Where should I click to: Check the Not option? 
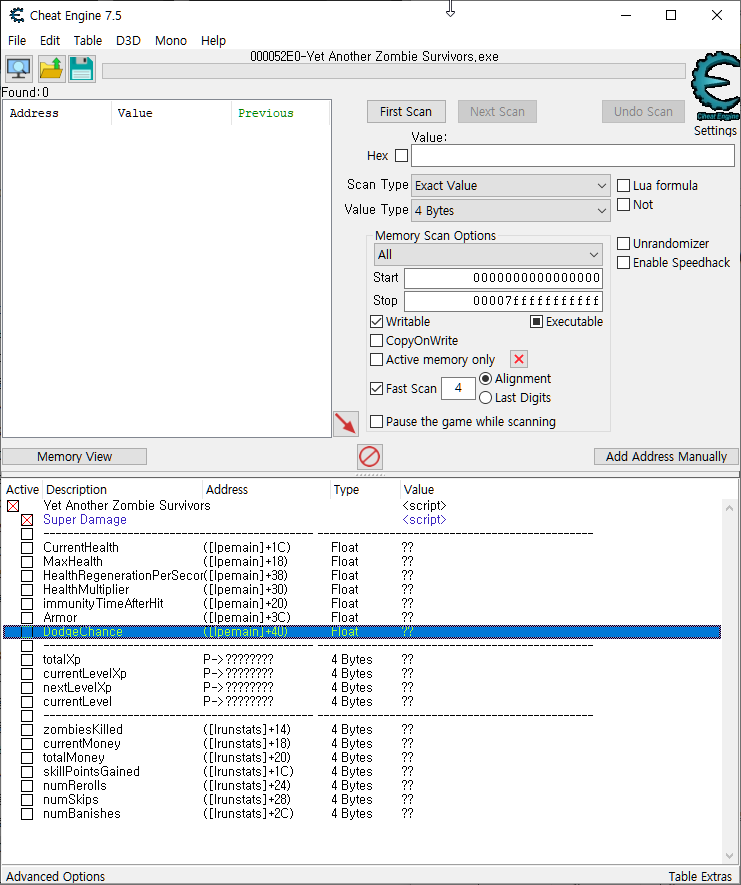[x=623, y=204]
